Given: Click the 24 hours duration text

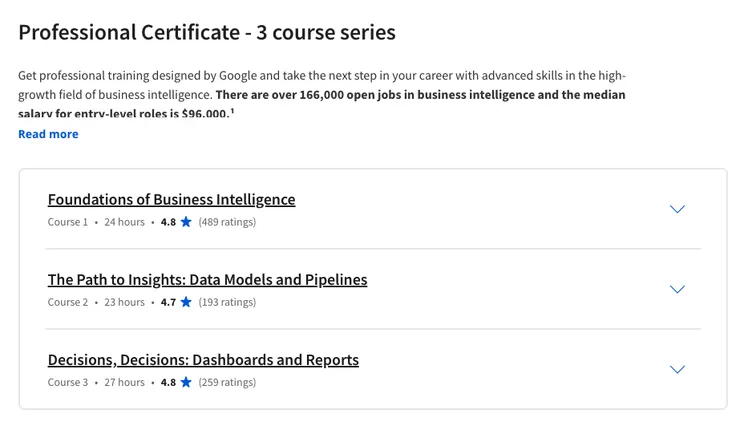Looking at the screenshot, I should click(124, 222).
